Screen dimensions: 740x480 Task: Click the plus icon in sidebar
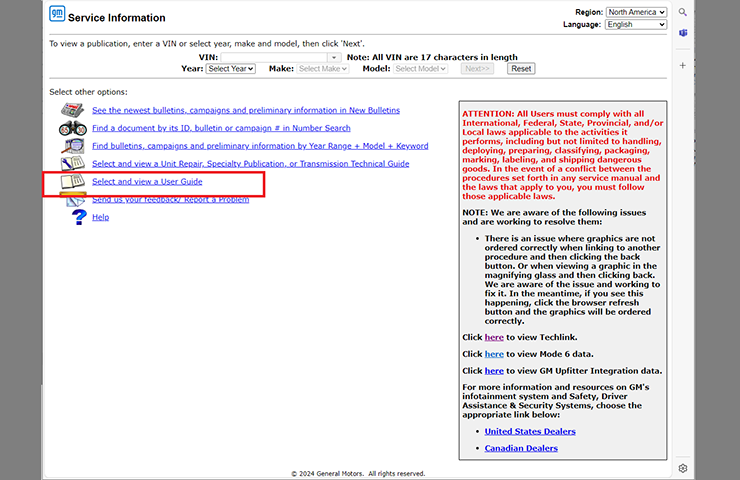[682, 66]
